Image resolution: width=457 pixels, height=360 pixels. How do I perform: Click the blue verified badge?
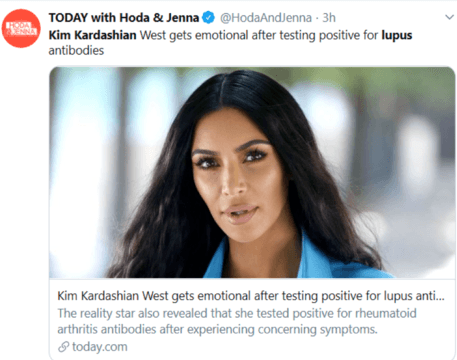209,17
